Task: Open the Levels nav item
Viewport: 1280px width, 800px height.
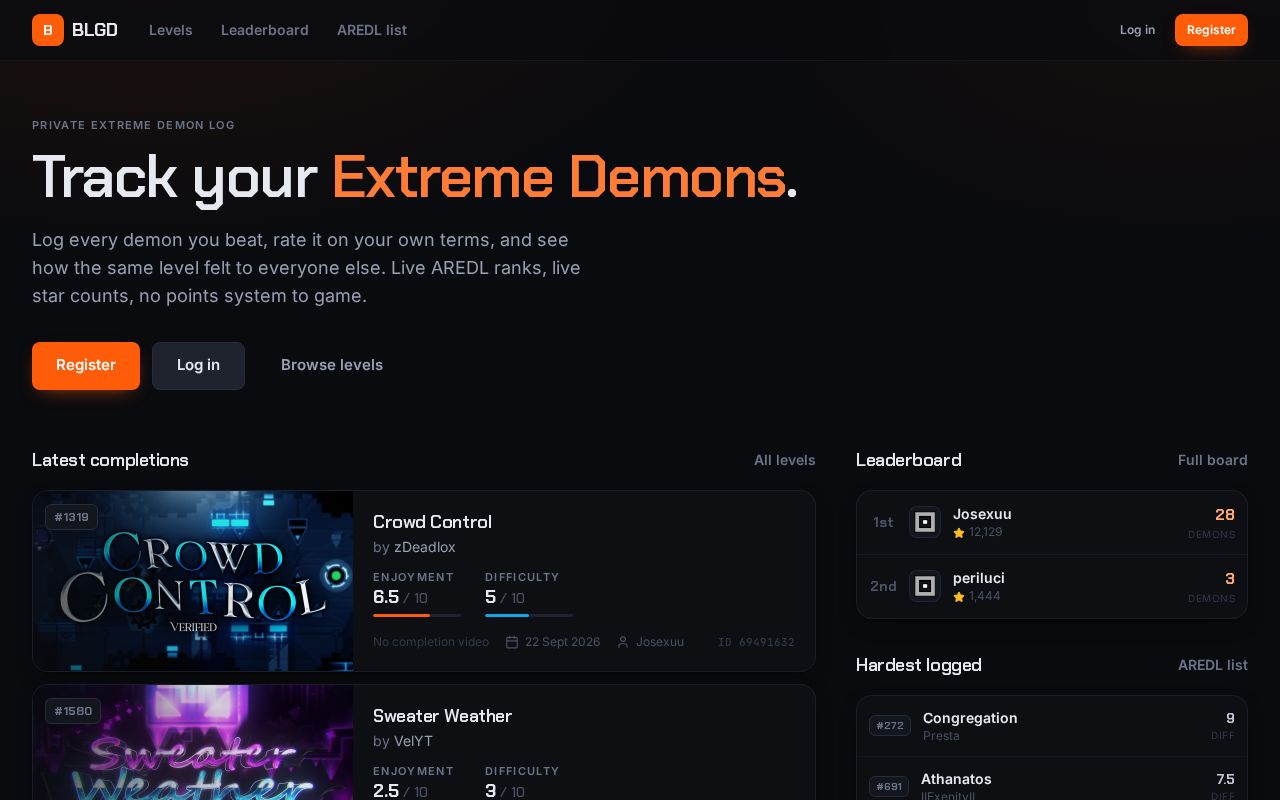Action: point(171,30)
